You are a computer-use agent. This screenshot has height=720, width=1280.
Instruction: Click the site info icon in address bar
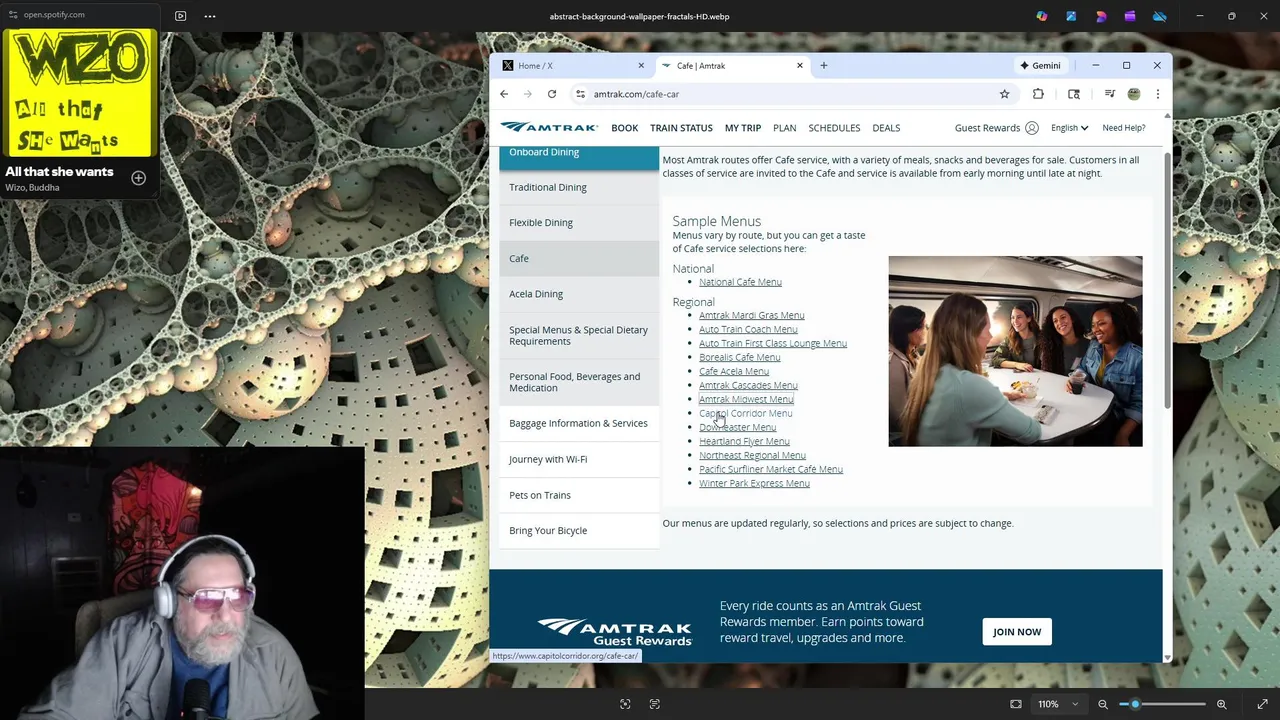[580, 94]
